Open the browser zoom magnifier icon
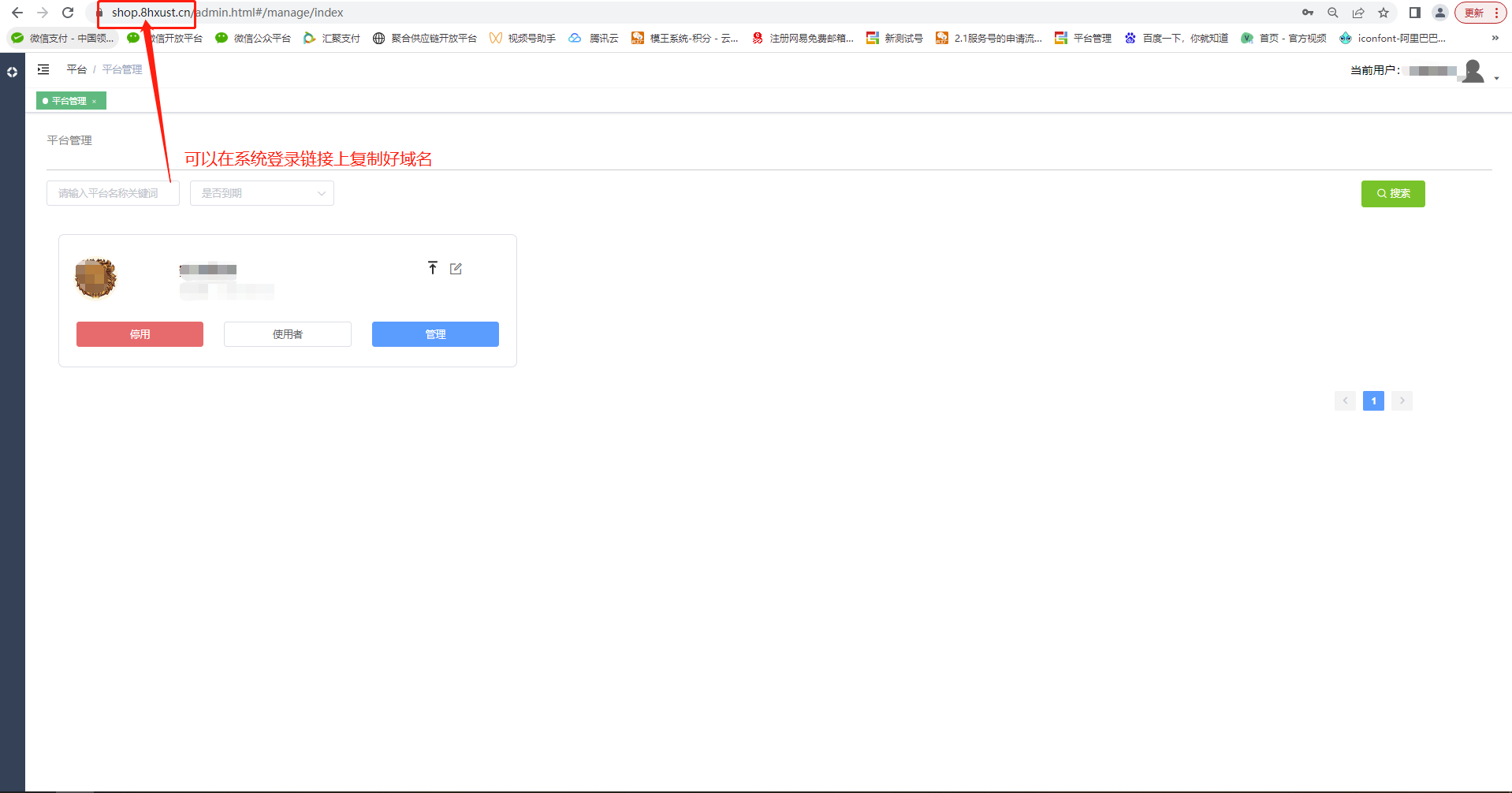The width and height of the screenshot is (1512, 793). coord(1333,13)
